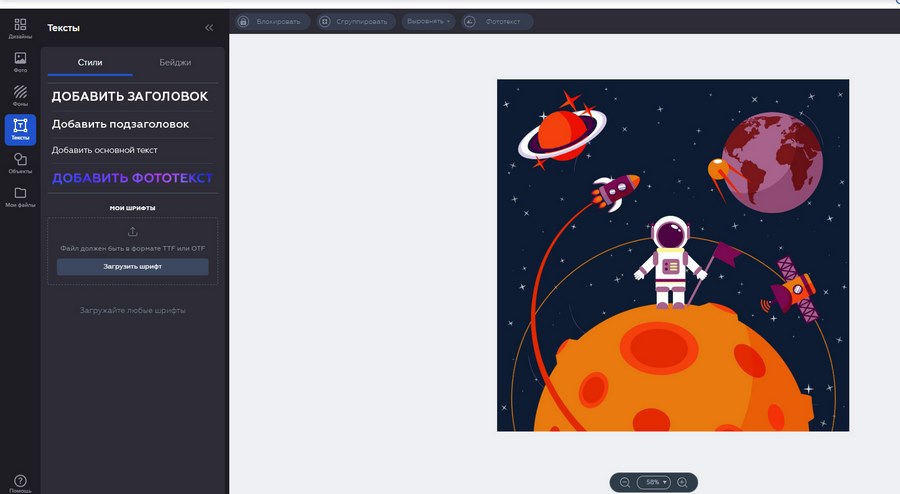Click the Блокировать toolbar button

click(273, 22)
